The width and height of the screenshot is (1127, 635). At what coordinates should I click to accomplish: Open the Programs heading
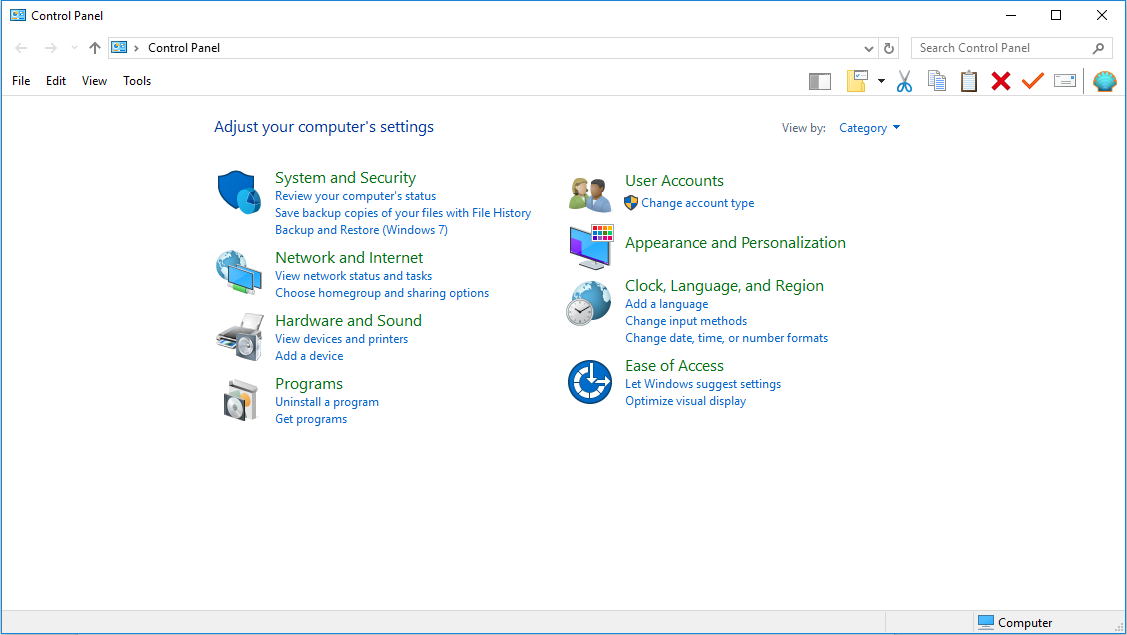308,384
